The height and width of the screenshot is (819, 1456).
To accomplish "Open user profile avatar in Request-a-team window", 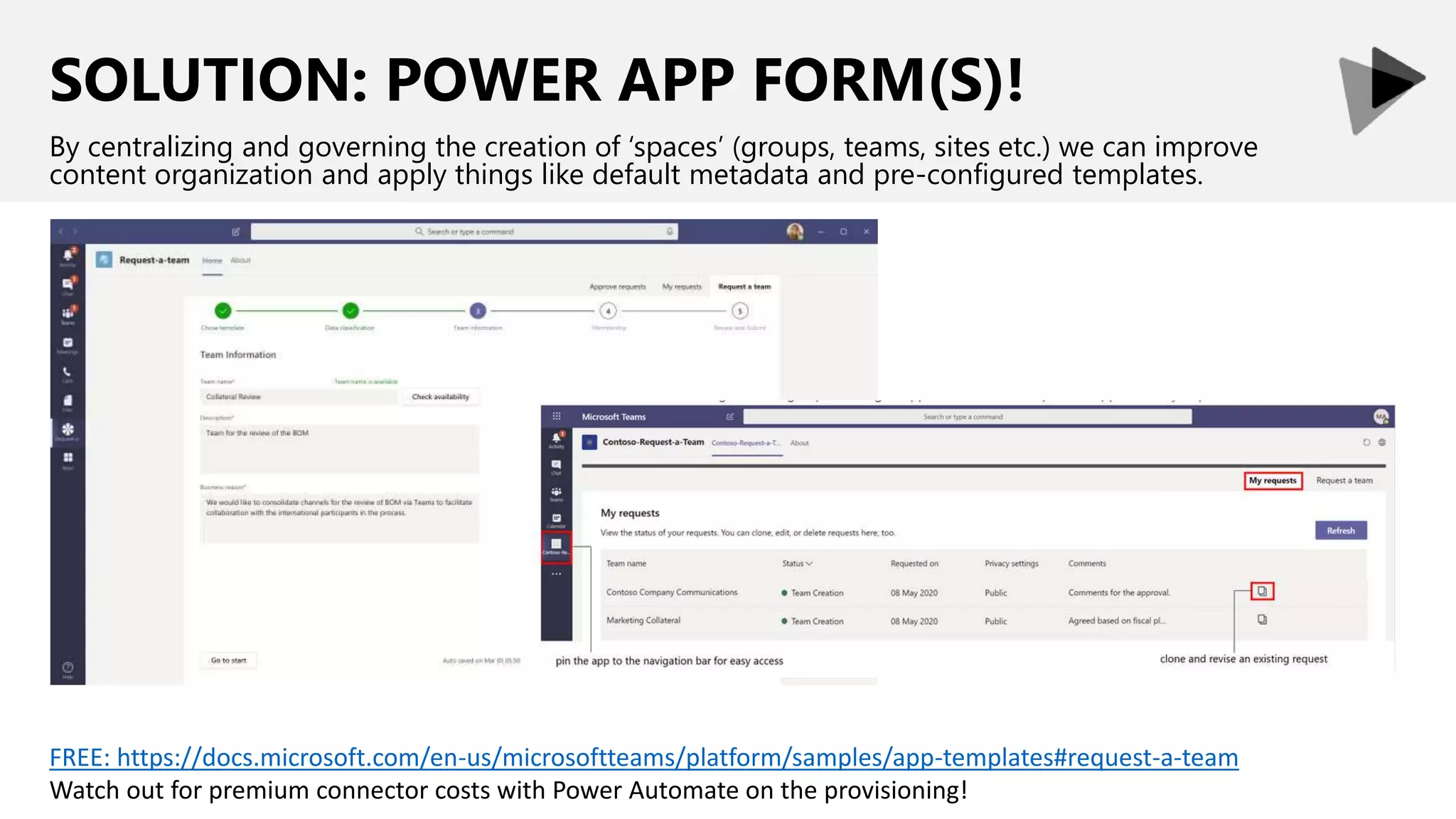I will [795, 232].
